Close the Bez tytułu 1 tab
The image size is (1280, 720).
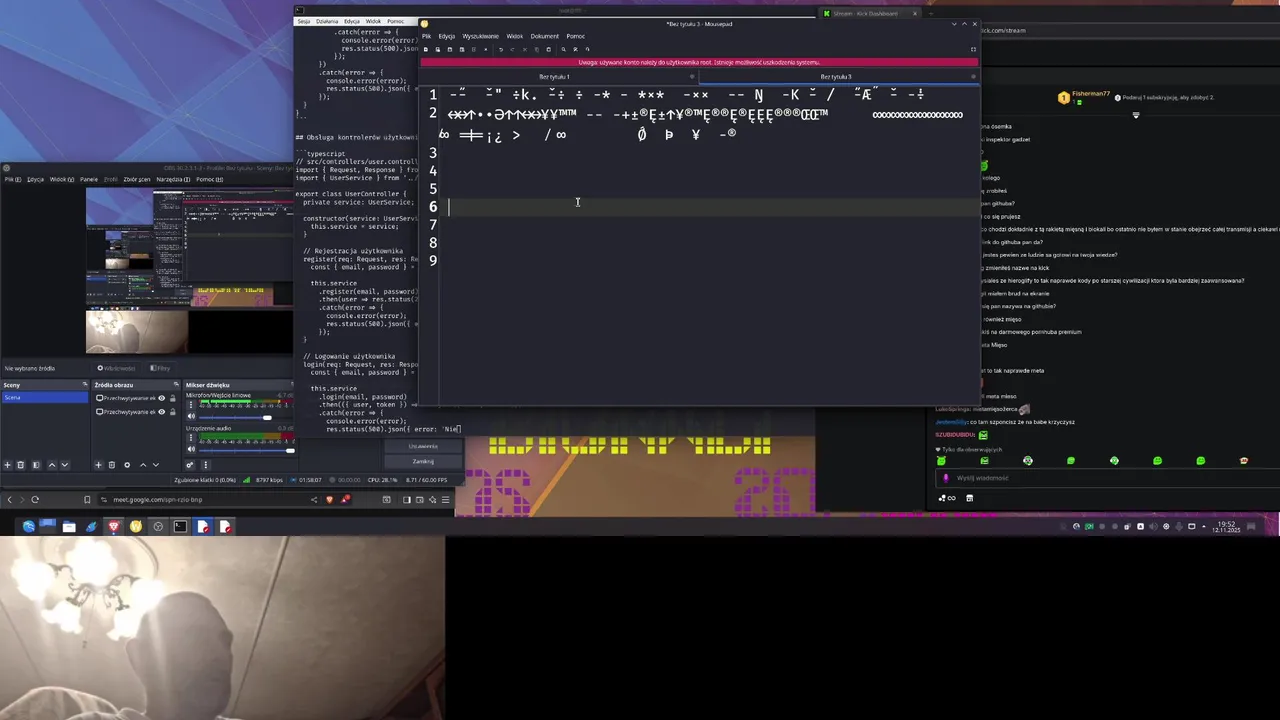pos(691,77)
